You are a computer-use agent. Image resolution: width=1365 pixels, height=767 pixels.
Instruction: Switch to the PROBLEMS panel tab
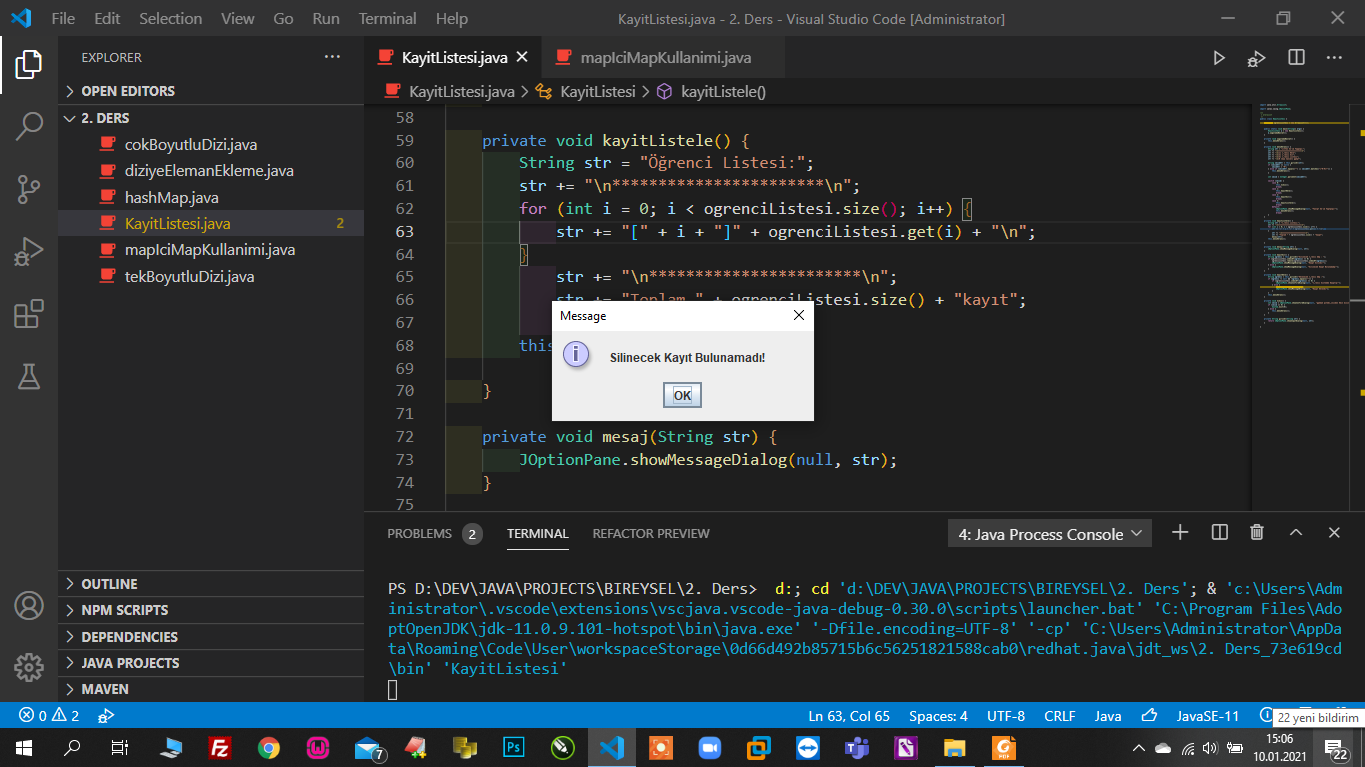pyautogui.click(x=419, y=534)
